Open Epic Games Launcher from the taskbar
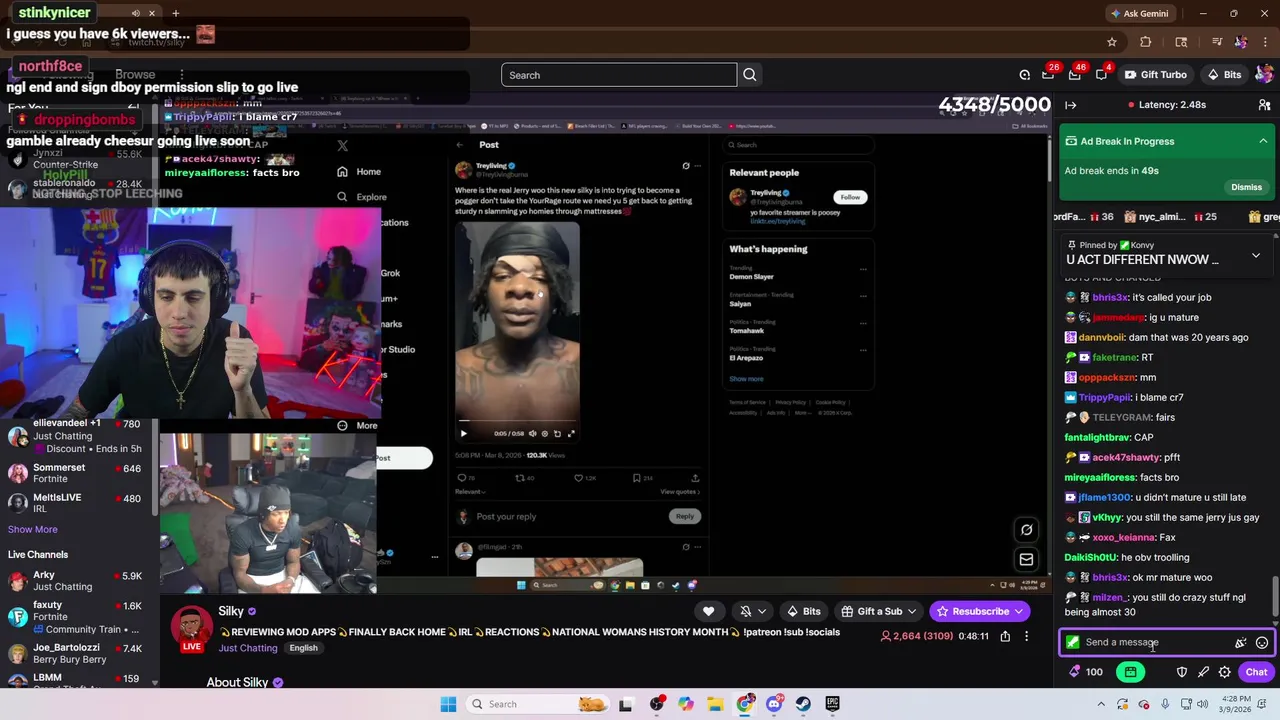The height and width of the screenshot is (720, 1280). [x=832, y=704]
